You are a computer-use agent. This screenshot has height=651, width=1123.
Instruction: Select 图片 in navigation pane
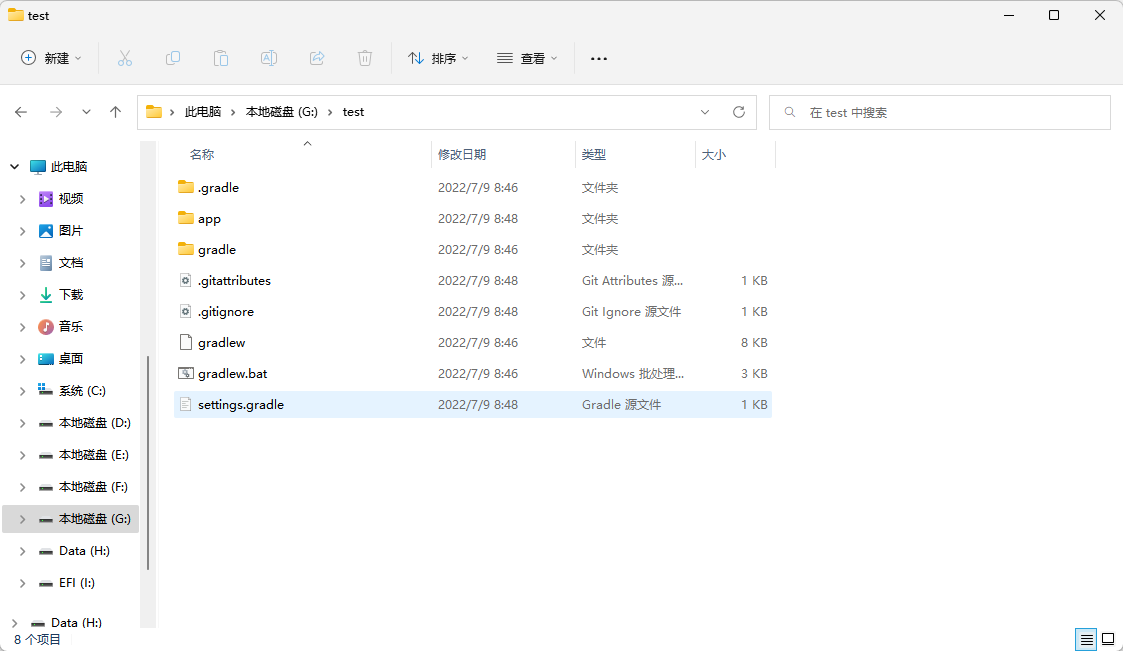(x=70, y=231)
